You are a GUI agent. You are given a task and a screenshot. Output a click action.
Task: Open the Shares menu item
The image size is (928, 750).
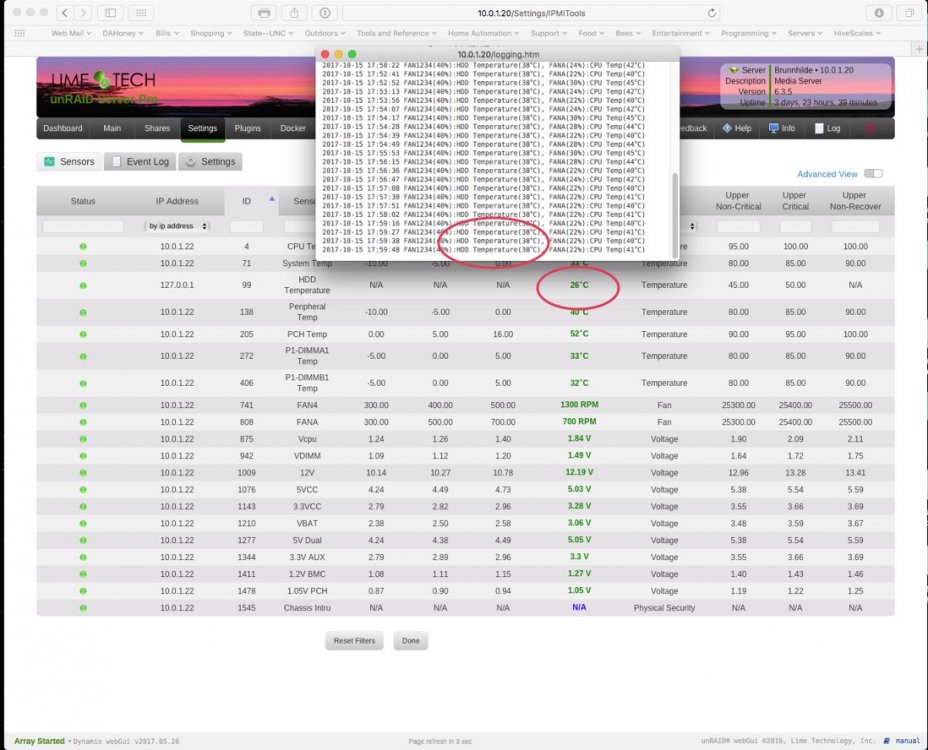point(157,128)
